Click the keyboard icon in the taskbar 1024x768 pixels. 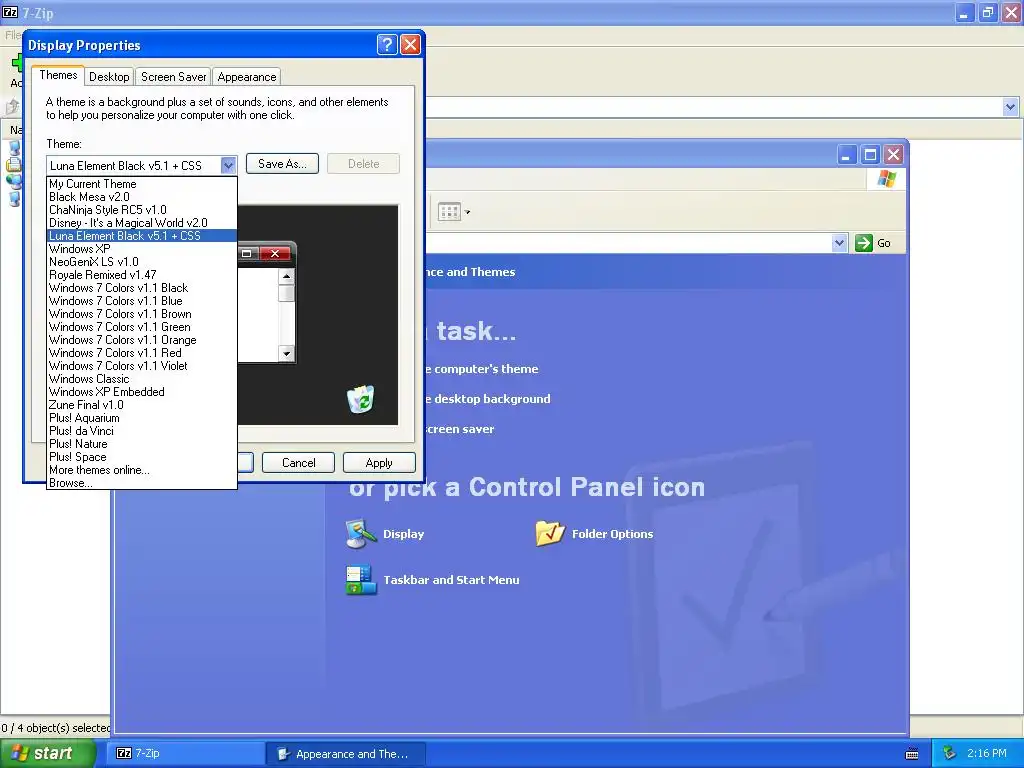[x=912, y=754]
